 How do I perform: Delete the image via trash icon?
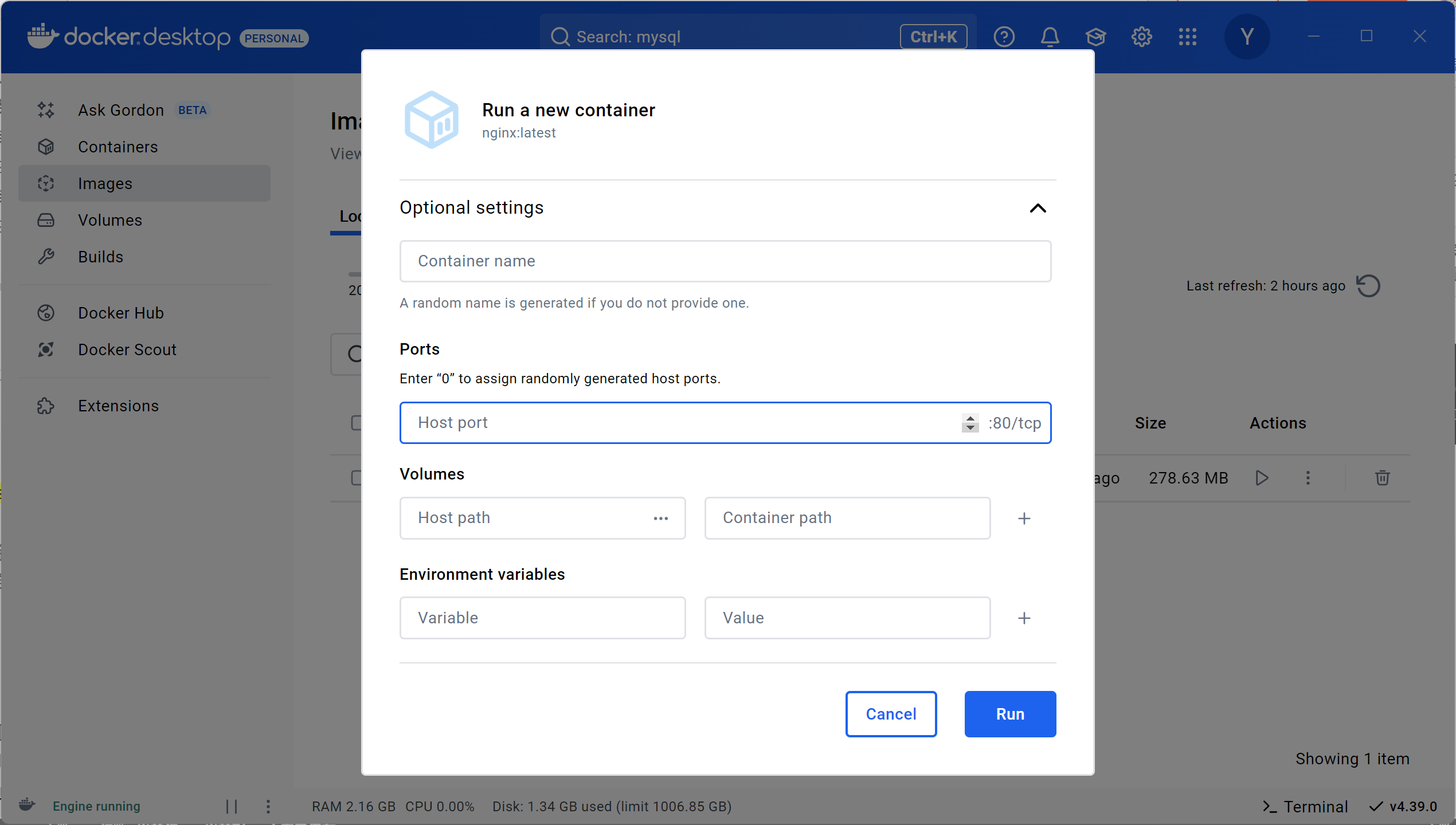pos(1382,478)
